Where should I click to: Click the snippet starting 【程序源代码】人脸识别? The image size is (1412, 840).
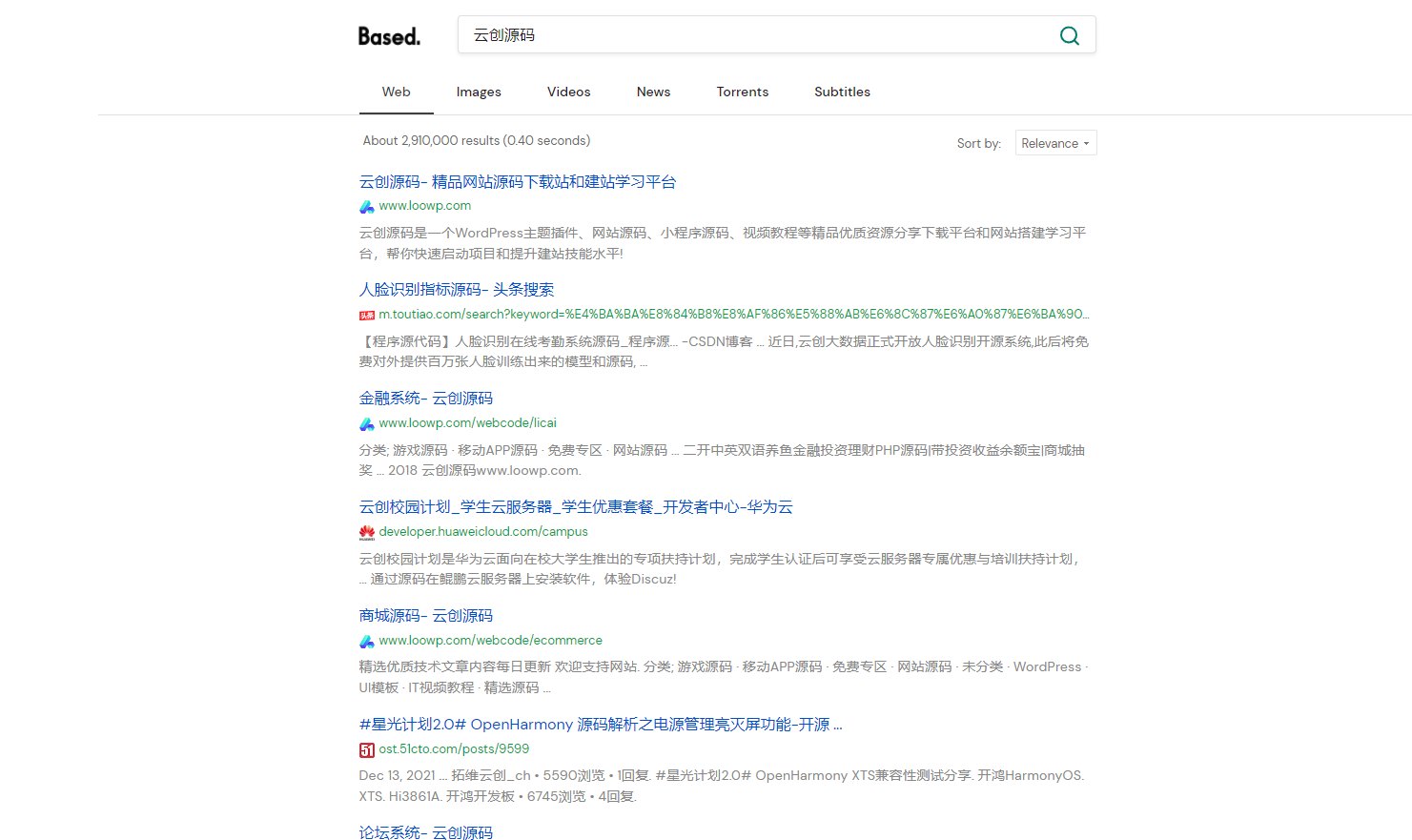pos(724,352)
